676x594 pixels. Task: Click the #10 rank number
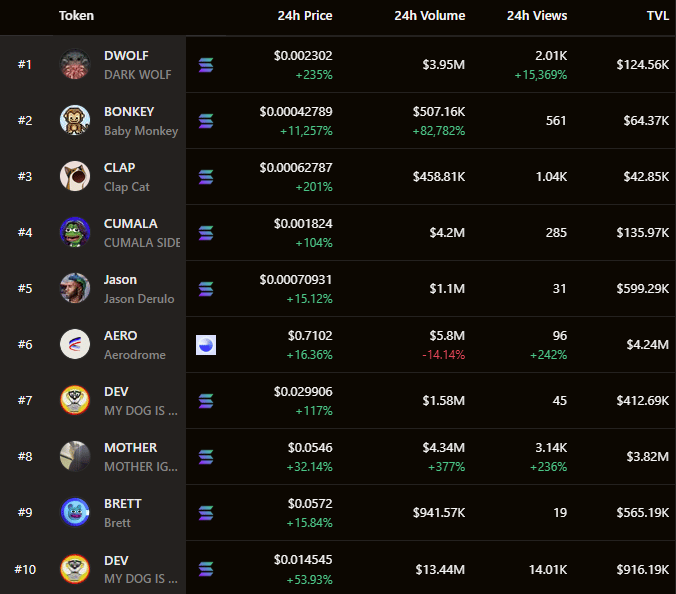click(x=25, y=570)
